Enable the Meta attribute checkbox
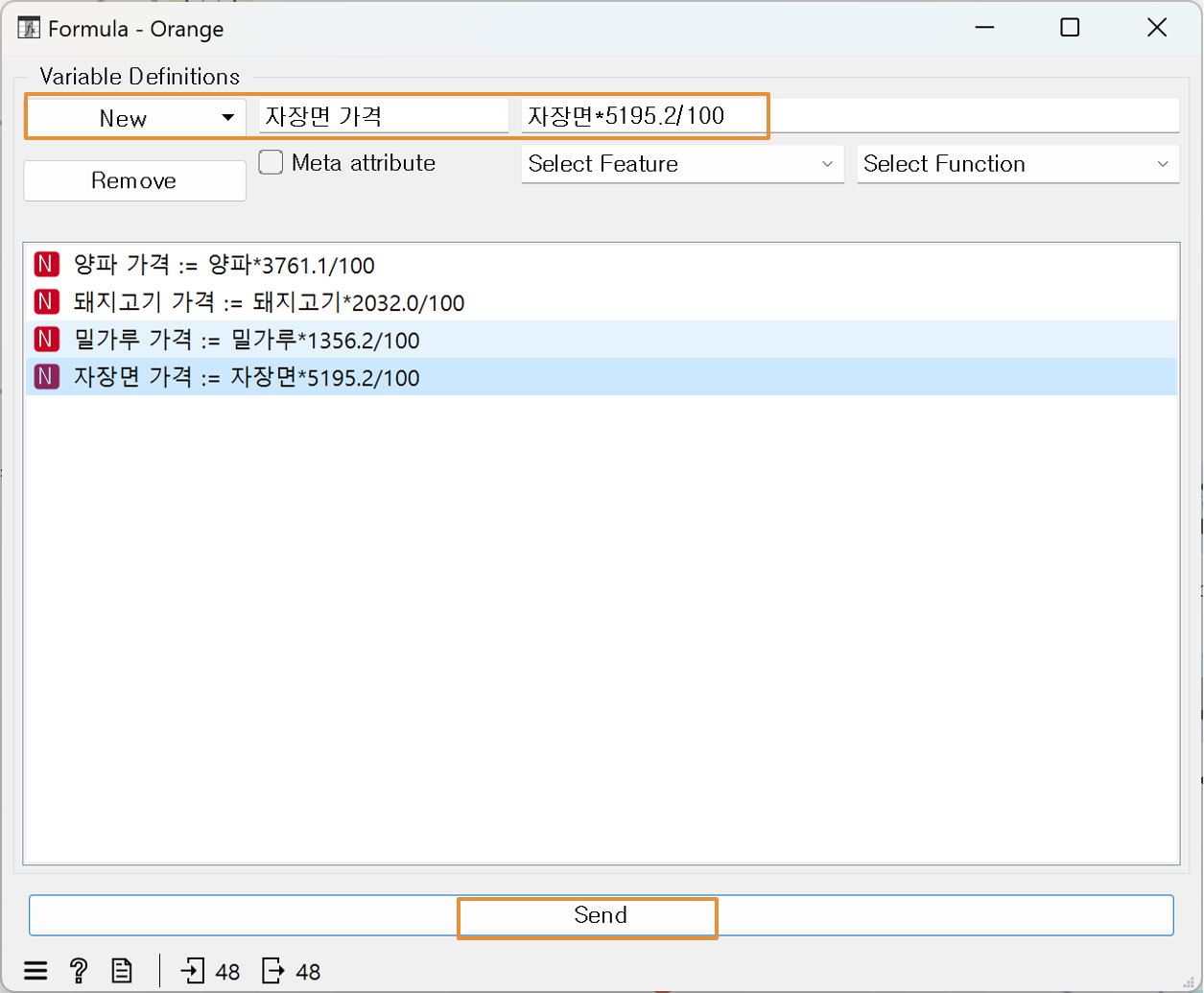Viewport: 1204px width, 993px height. coord(271,163)
